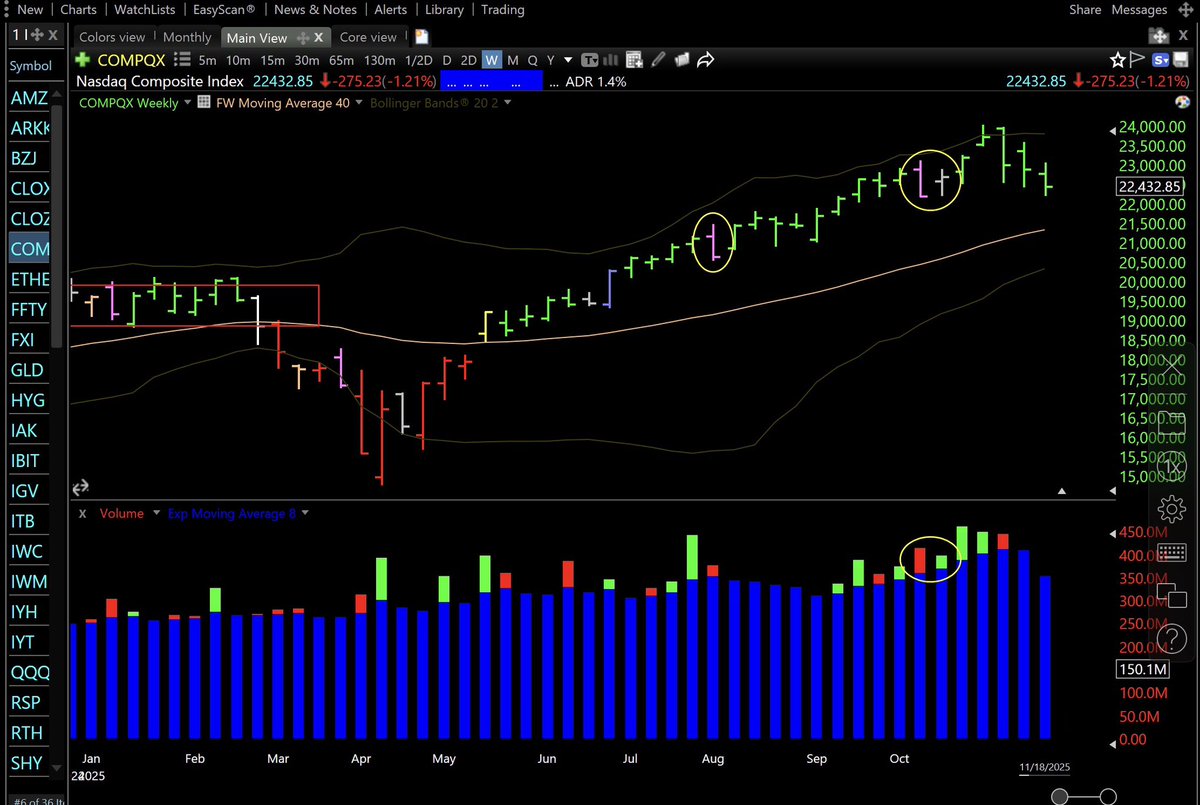The height and width of the screenshot is (805, 1200).
Task: Click the flag icon next to the star
Action: [x=1136, y=59]
